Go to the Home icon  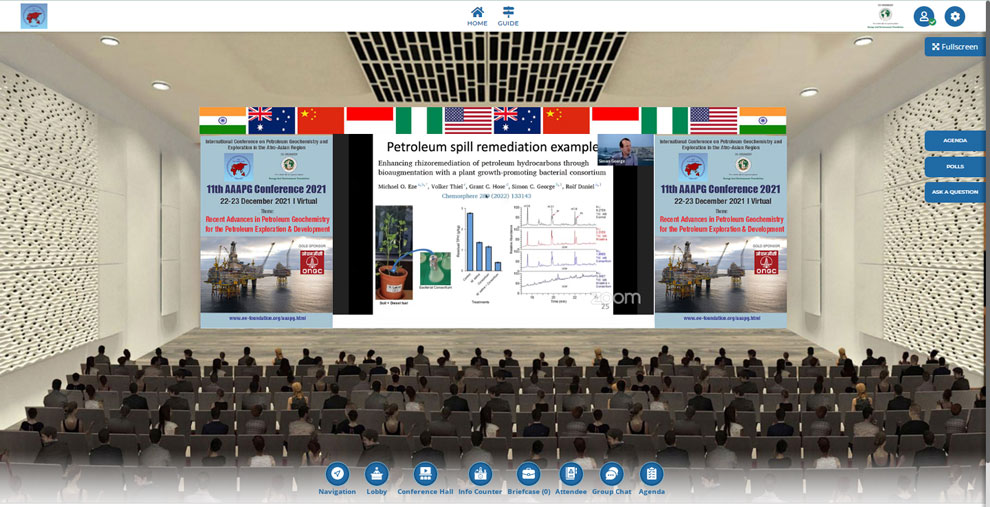(477, 16)
